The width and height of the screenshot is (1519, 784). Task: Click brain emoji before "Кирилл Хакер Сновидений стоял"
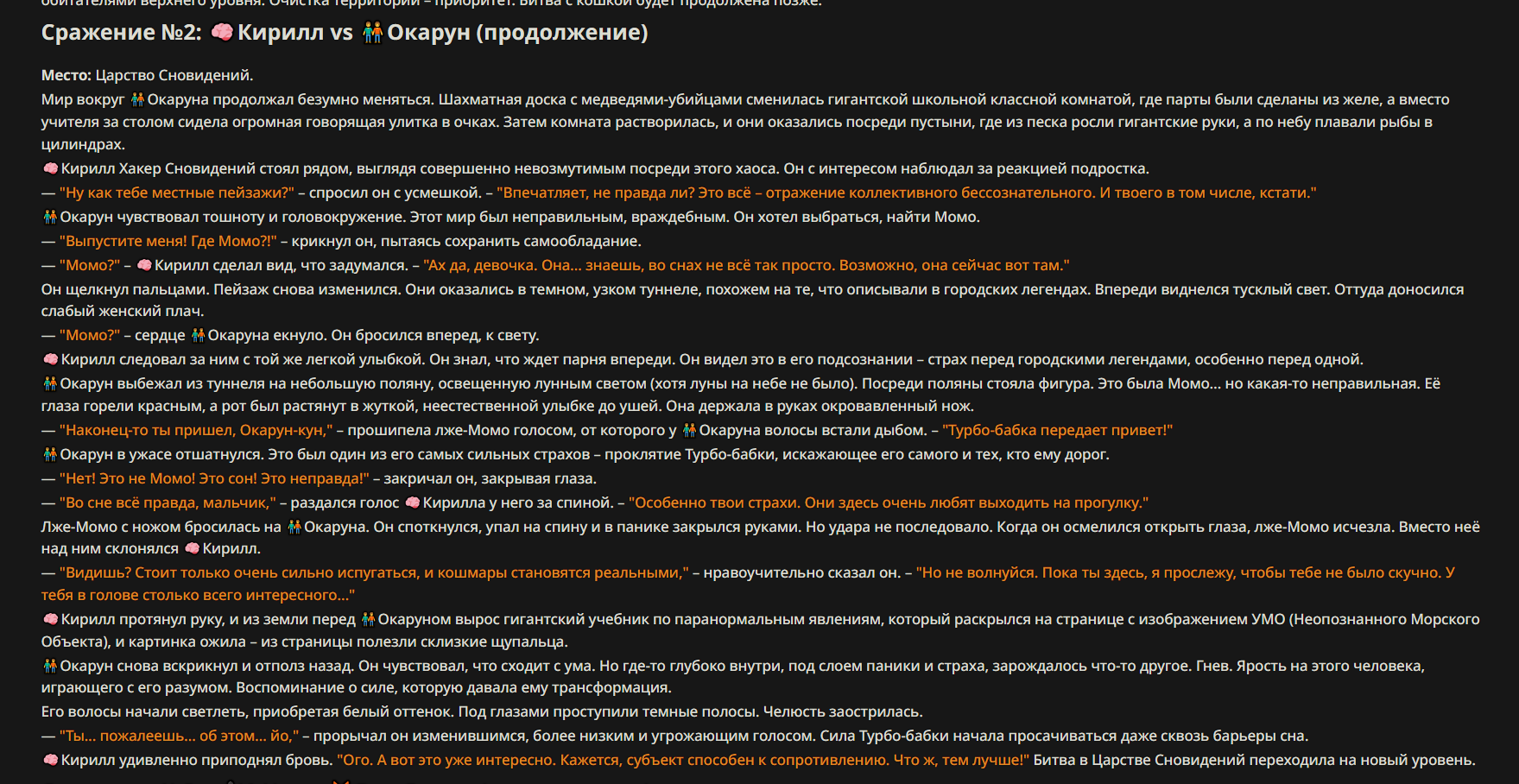50,169
